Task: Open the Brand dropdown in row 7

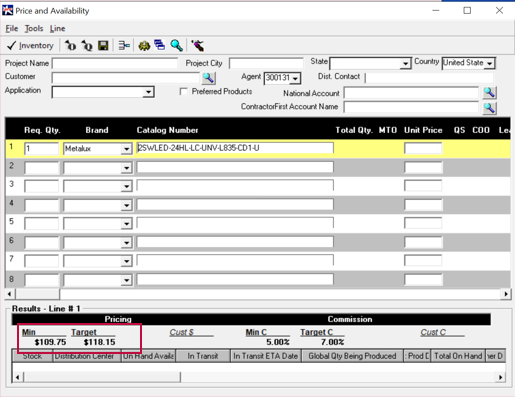Action: pyautogui.click(x=127, y=261)
